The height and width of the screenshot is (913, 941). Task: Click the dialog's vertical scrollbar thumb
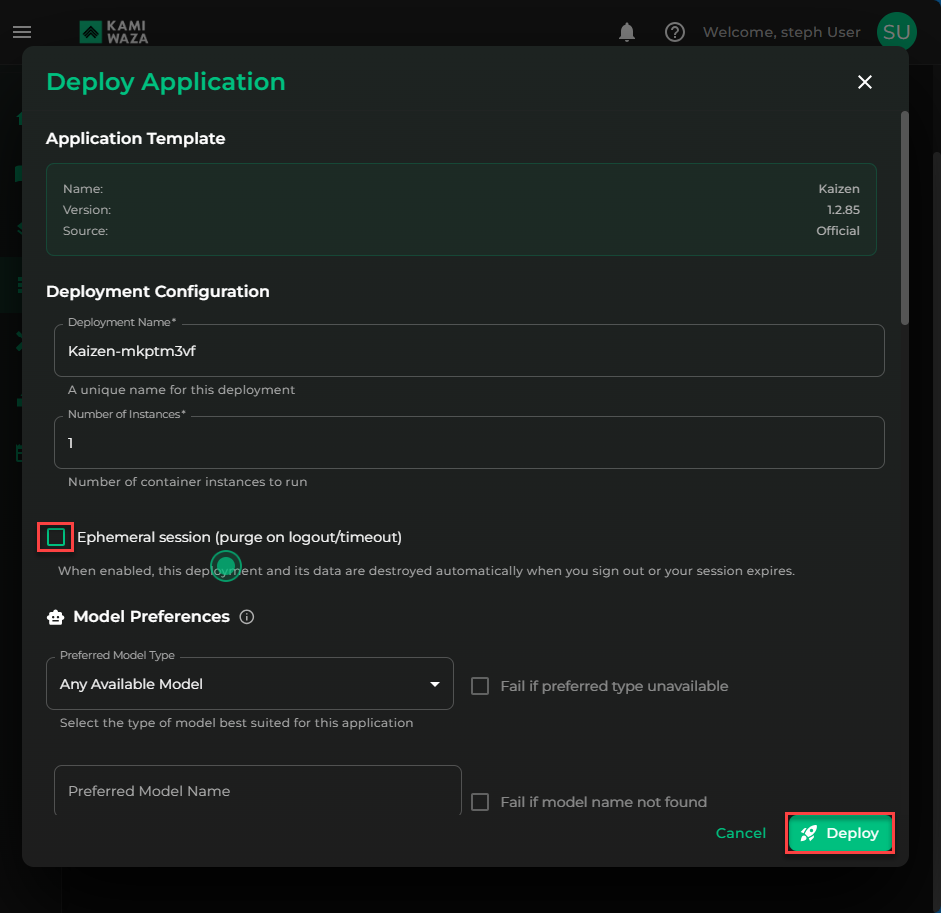point(904,218)
